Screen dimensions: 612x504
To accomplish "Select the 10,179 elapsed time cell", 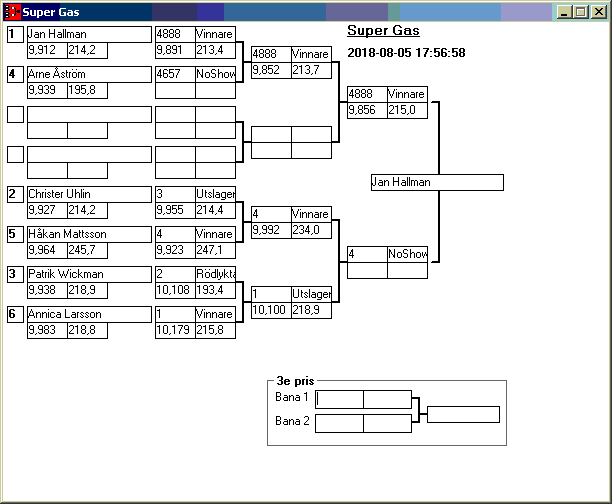I will coord(175,330).
